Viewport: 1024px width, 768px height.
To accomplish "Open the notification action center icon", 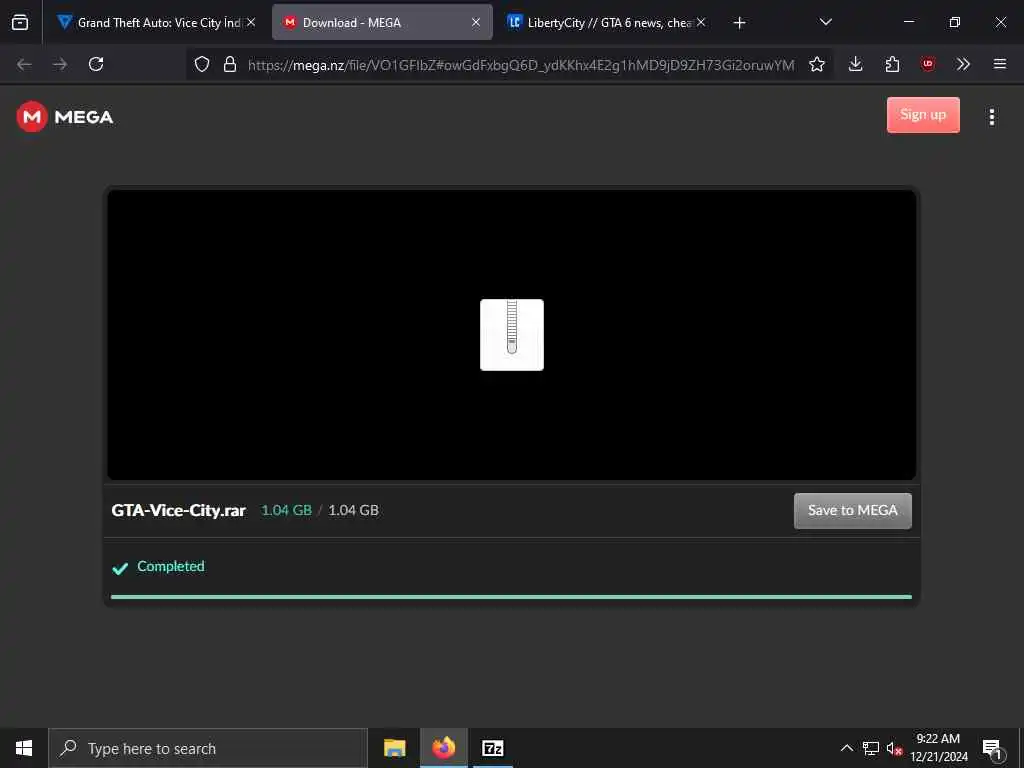I will pyautogui.click(x=992, y=748).
